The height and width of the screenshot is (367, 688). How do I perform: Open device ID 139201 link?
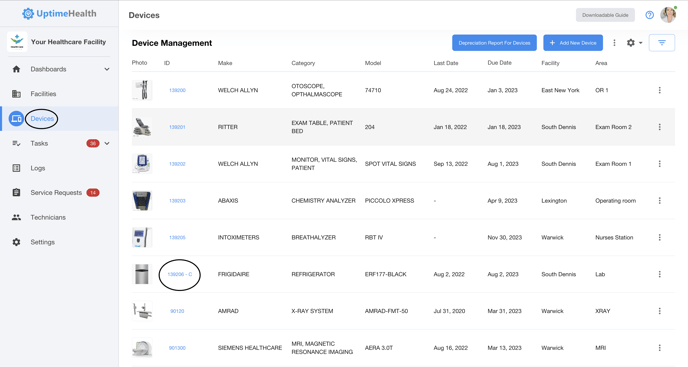point(177,127)
